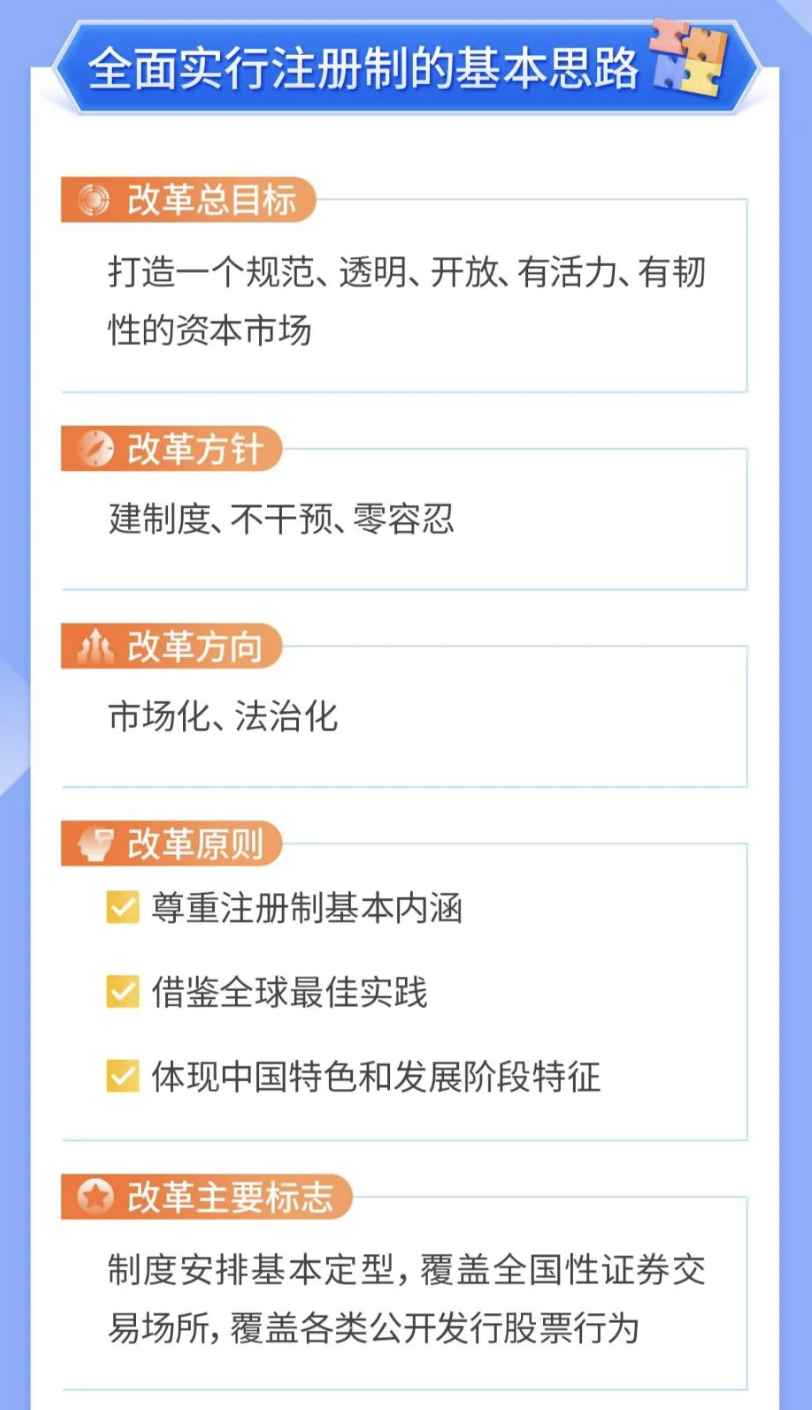Click the text 建制度、不干预、零容忍
The width and height of the screenshot is (812, 1410).
(x=281, y=519)
